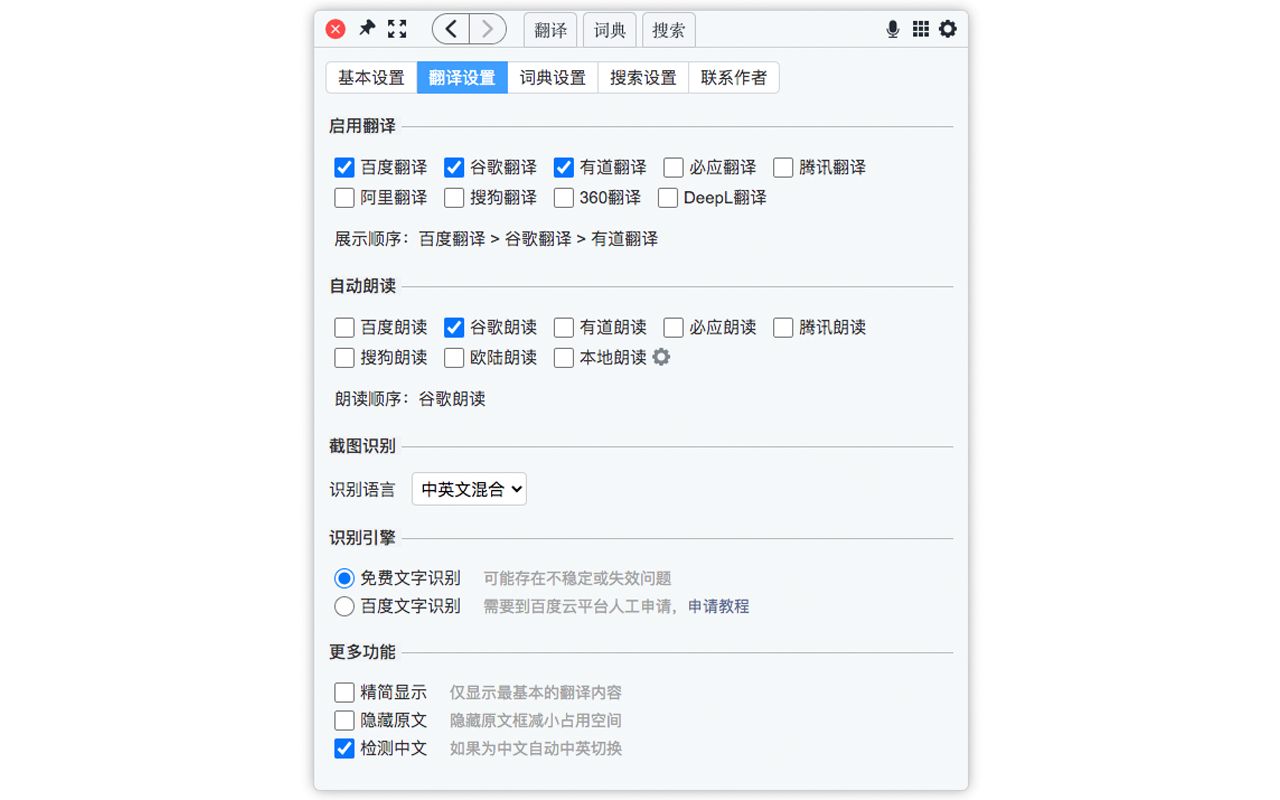Pin the translator window with the pushpin
Screen dimensions: 1280x800
tap(367, 29)
